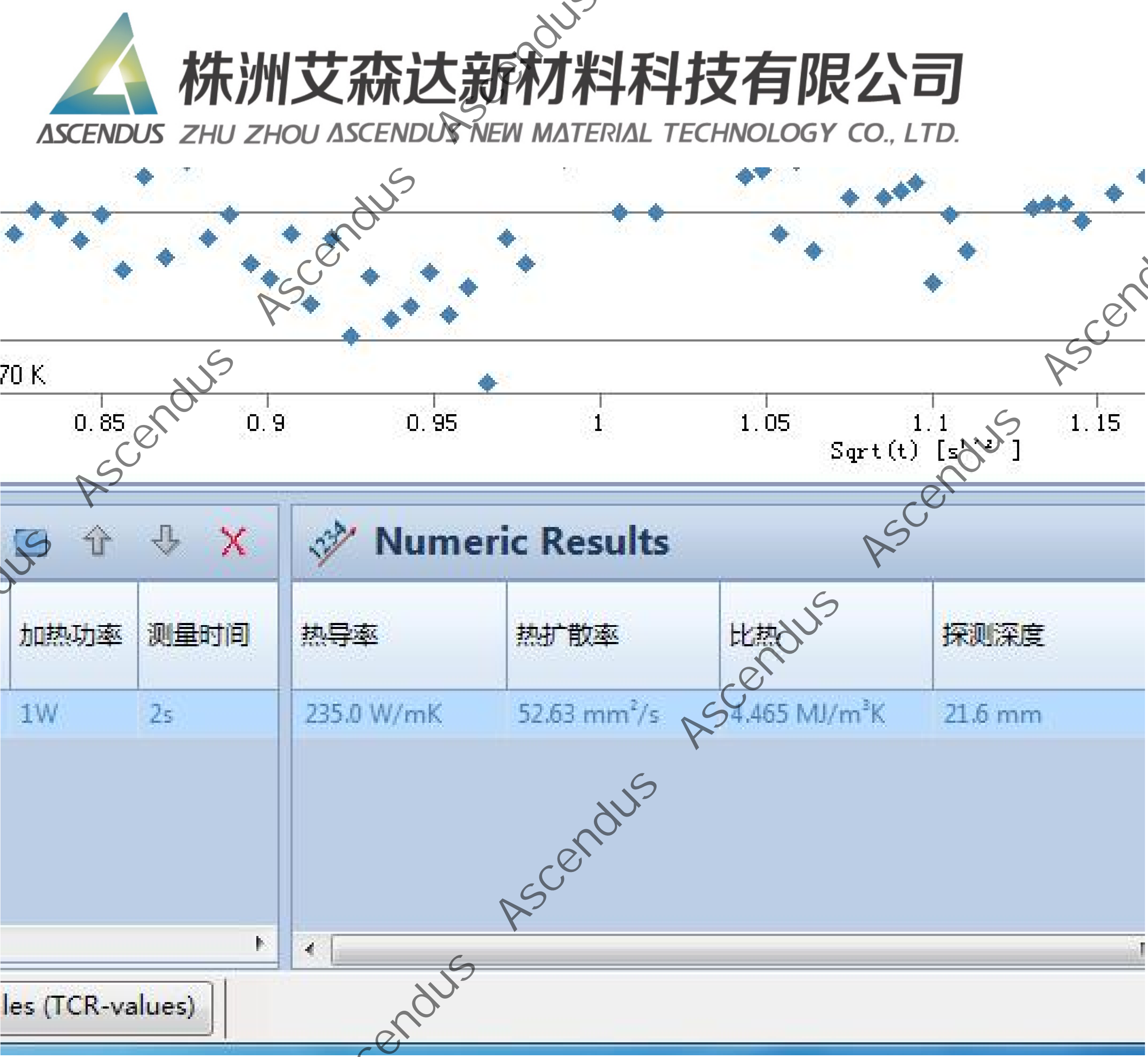Click the 比热 column header
This screenshot has height=1057, width=1148.
[x=826, y=635]
